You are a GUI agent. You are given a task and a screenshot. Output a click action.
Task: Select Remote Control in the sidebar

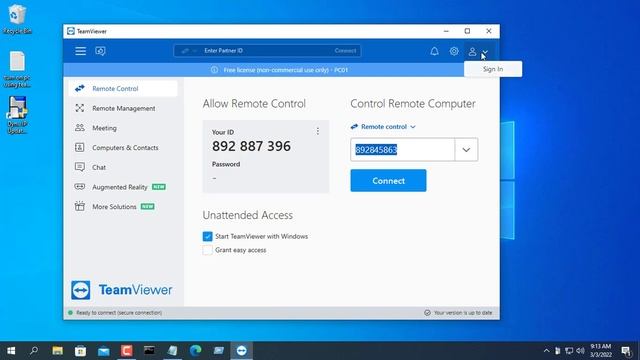pos(123,89)
